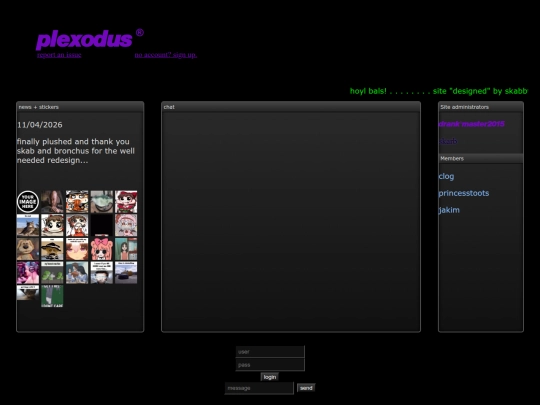
Task: Click the anime group in blue uniforms sticker
Action: (x=77, y=272)
